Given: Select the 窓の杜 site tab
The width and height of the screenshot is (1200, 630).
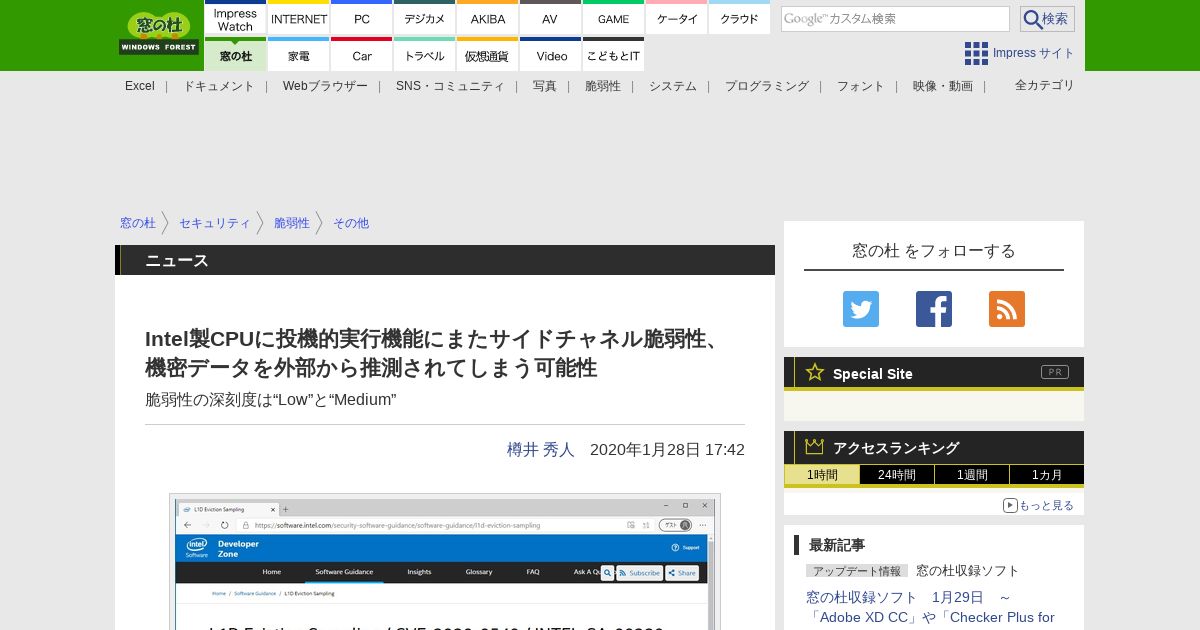Looking at the screenshot, I should point(236,55).
